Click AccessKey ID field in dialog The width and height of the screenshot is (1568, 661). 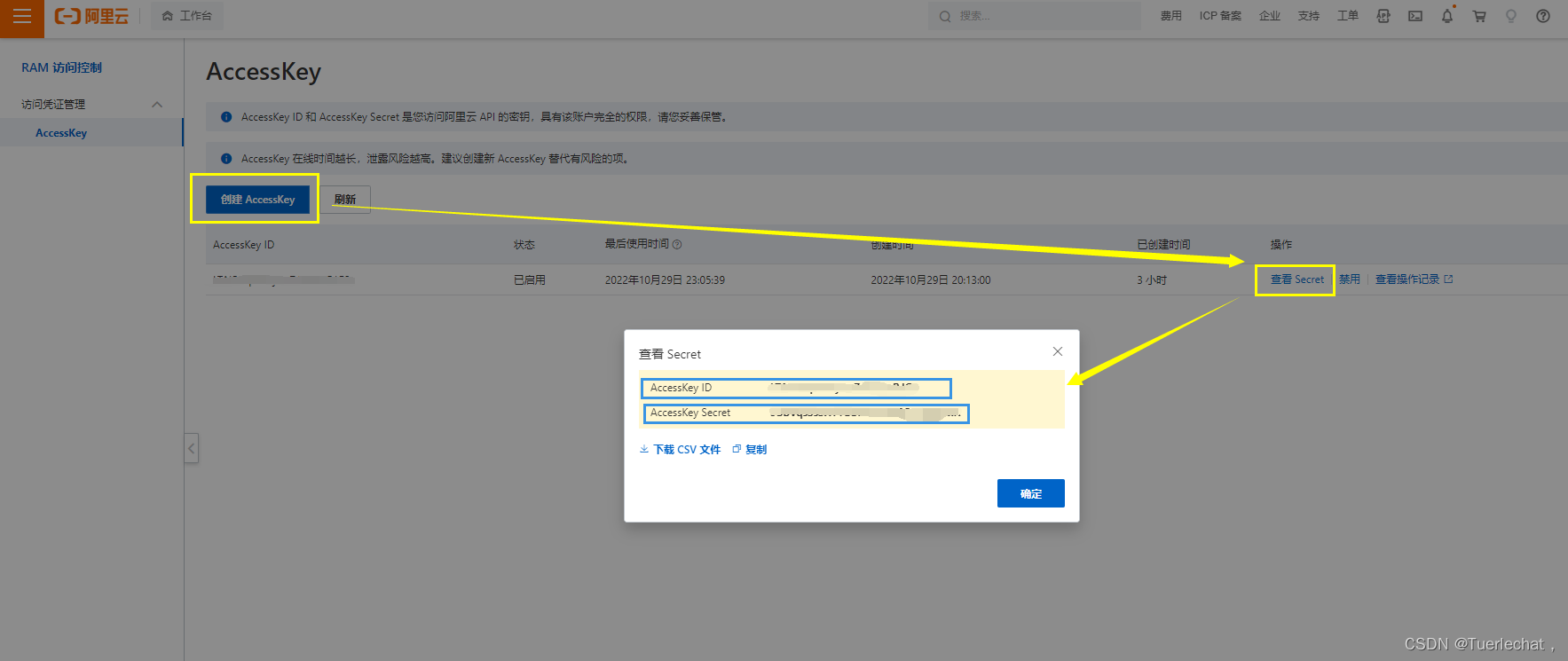click(x=796, y=388)
